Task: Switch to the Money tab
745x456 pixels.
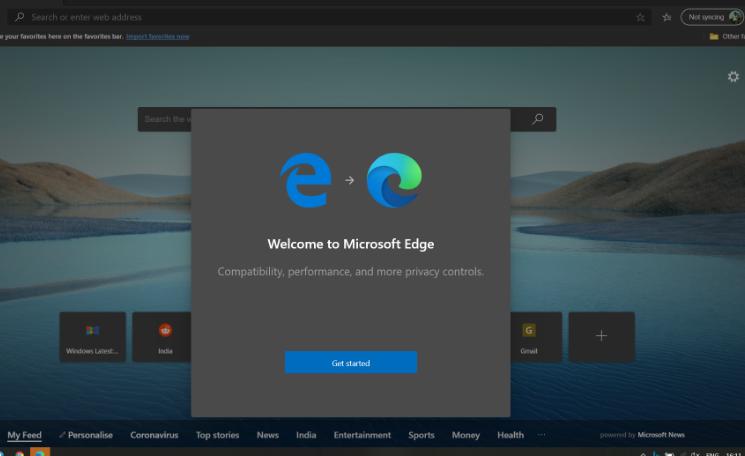Action: (x=466, y=435)
